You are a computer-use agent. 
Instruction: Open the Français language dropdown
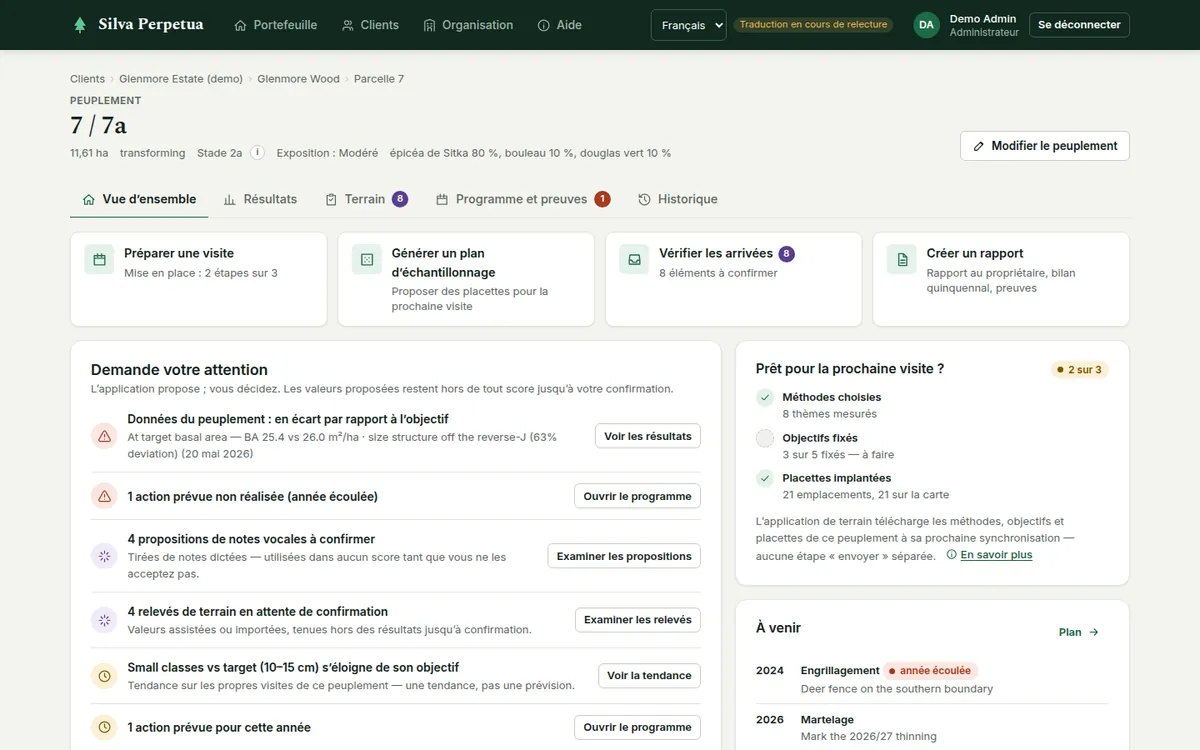click(688, 25)
